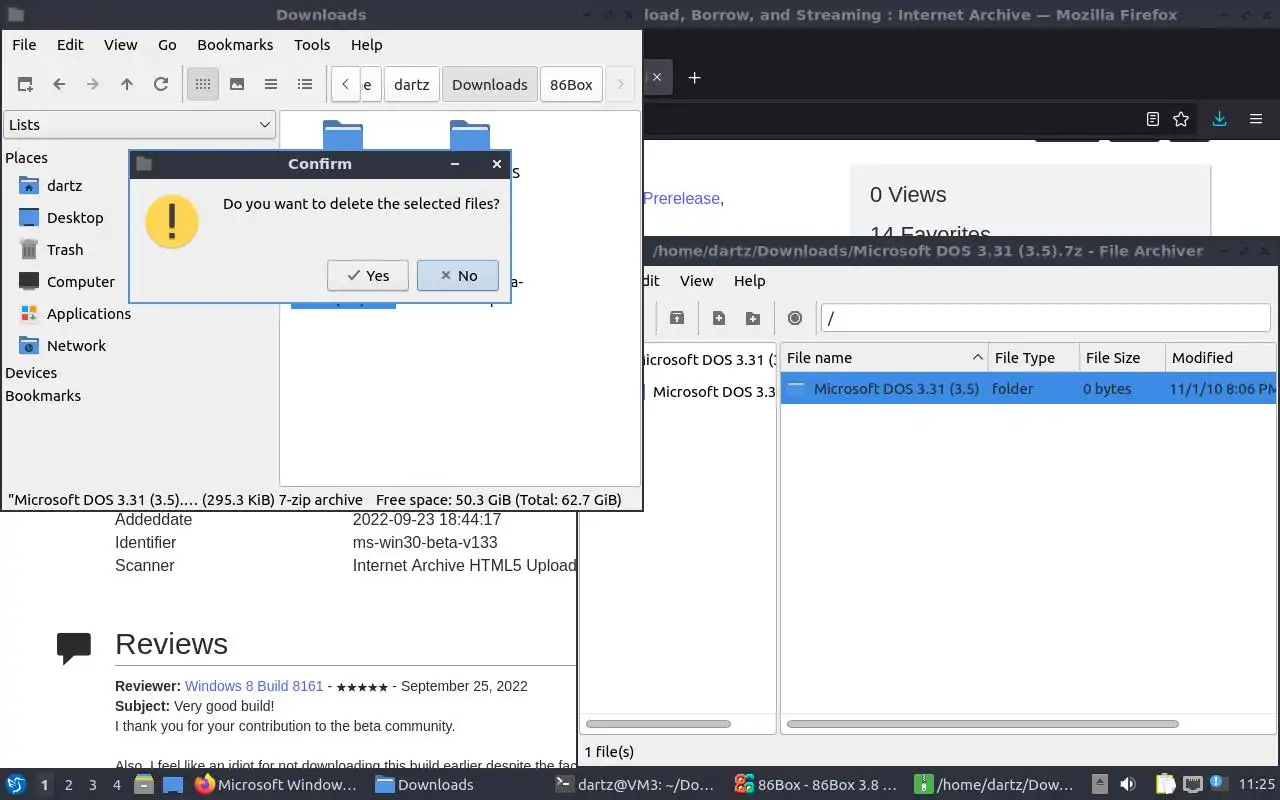Image resolution: width=1280 pixels, height=800 pixels.
Task: Open Firefox downloads panel
Action: tap(1219, 119)
